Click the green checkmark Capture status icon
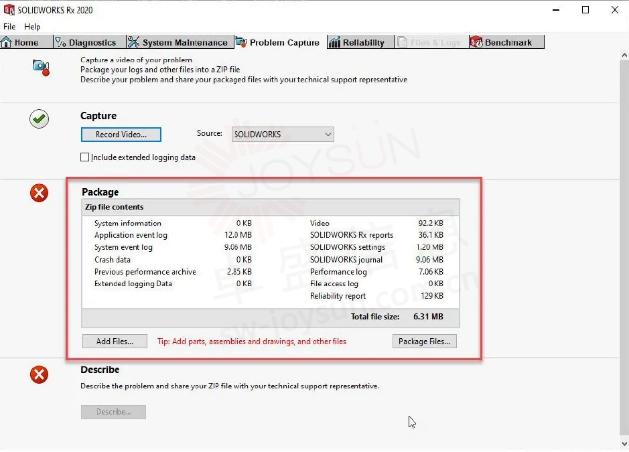 (x=39, y=119)
